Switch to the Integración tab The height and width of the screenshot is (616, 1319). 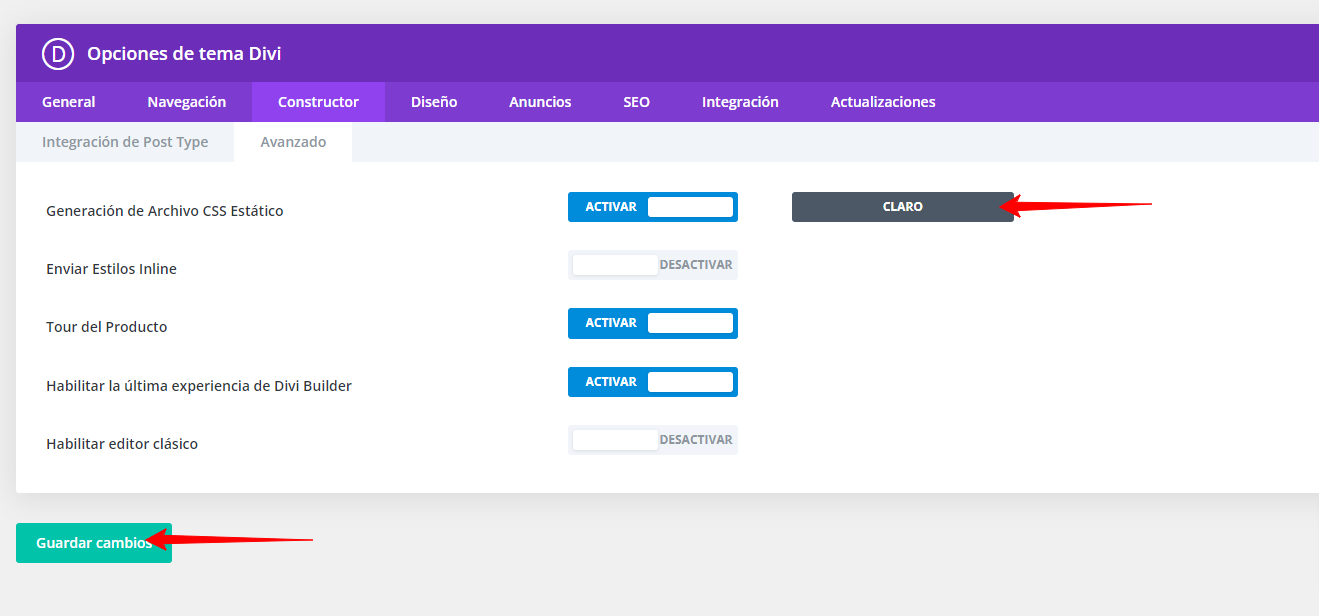[740, 102]
